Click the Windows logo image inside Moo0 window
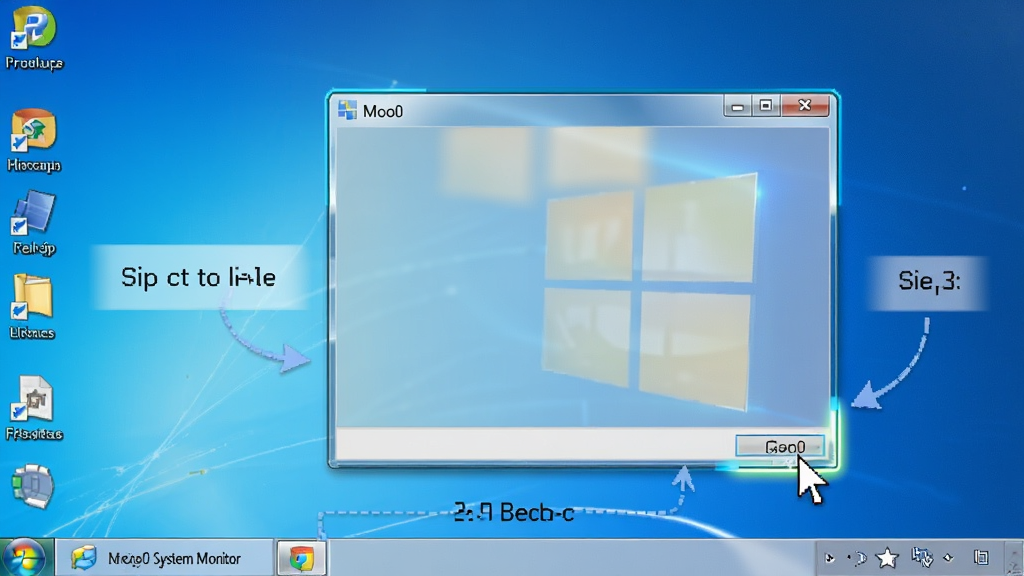1024x576 pixels. click(648, 292)
